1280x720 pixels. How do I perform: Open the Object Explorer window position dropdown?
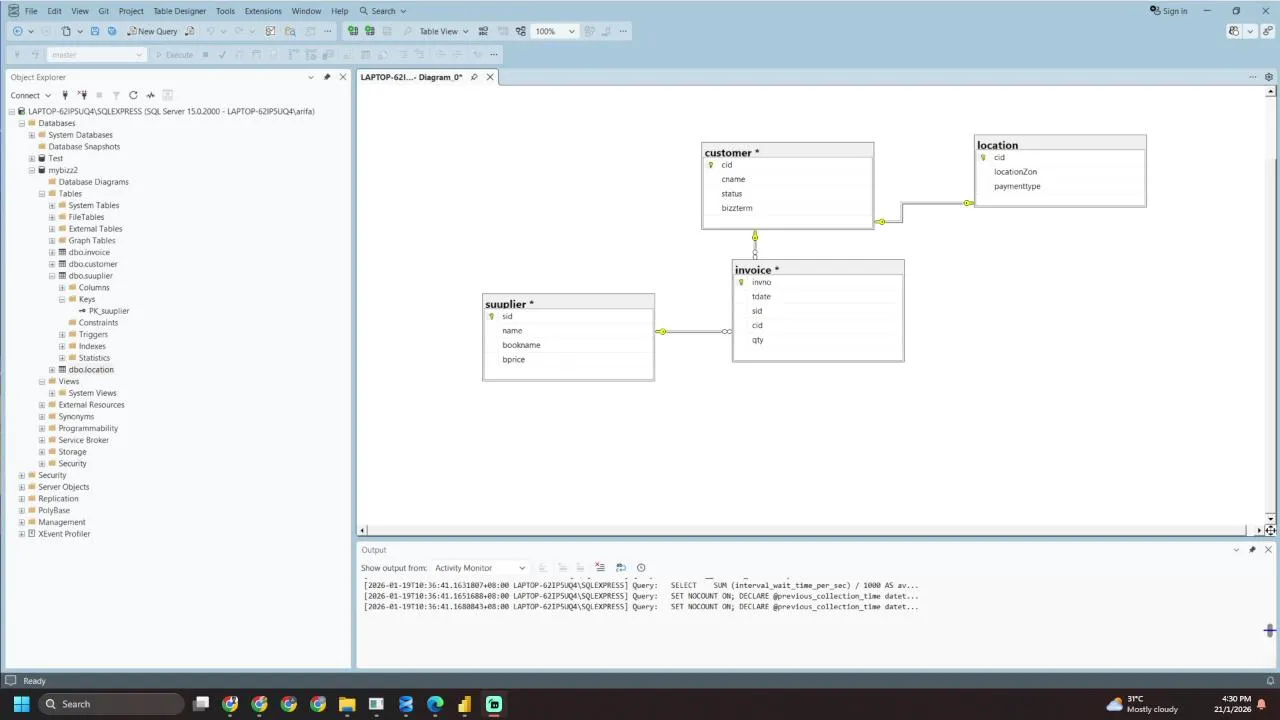click(311, 77)
